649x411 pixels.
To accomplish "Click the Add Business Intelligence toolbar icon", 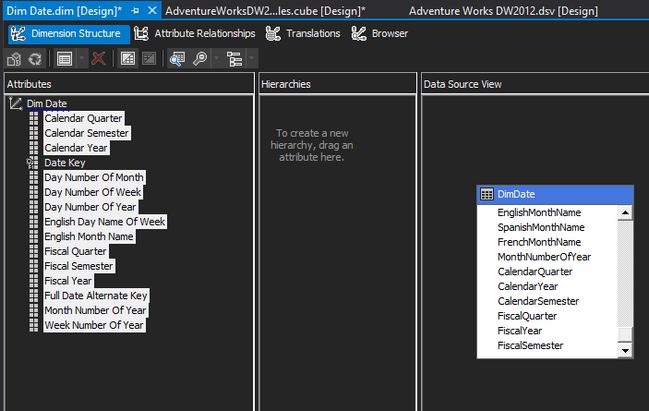I will 14,59.
